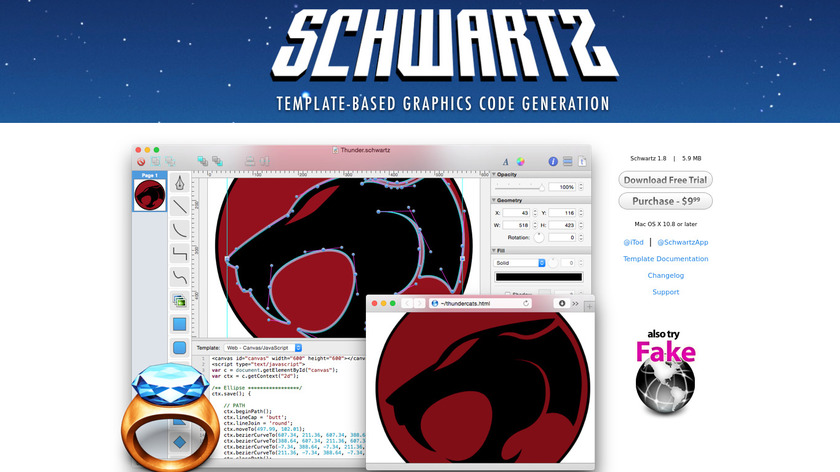
Task: Click the ~/thundercats.html address bar
Action: (x=481, y=303)
